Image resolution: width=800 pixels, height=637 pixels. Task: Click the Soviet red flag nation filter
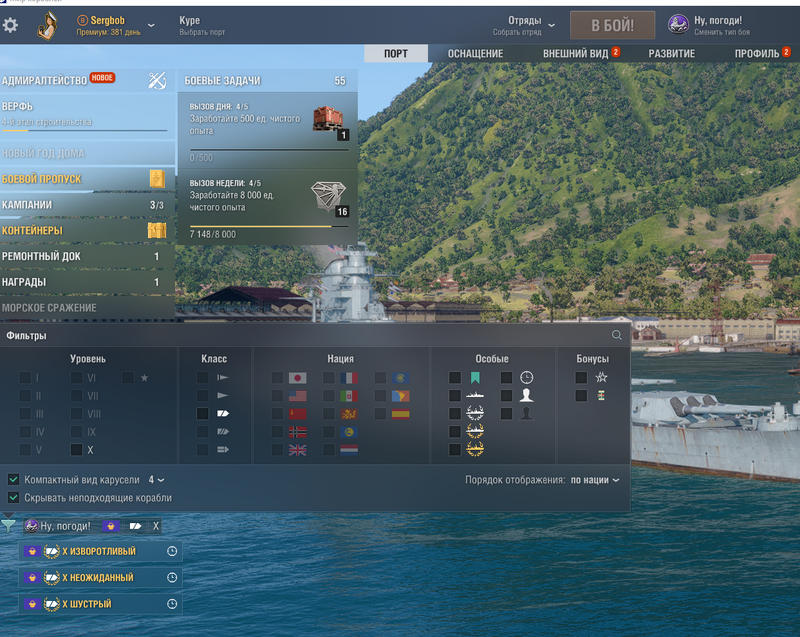297,414
